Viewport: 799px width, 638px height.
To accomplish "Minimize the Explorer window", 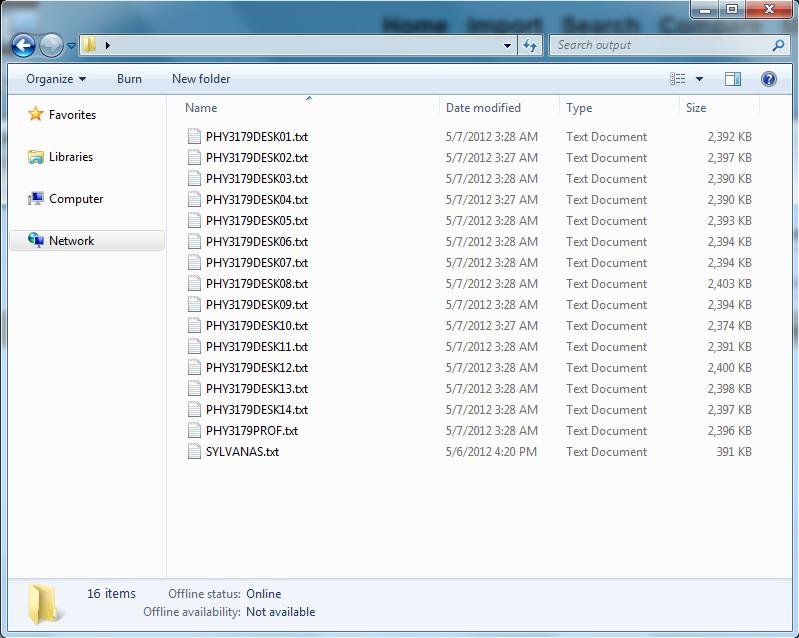I will pyautogui.click(x=705, y=9).
